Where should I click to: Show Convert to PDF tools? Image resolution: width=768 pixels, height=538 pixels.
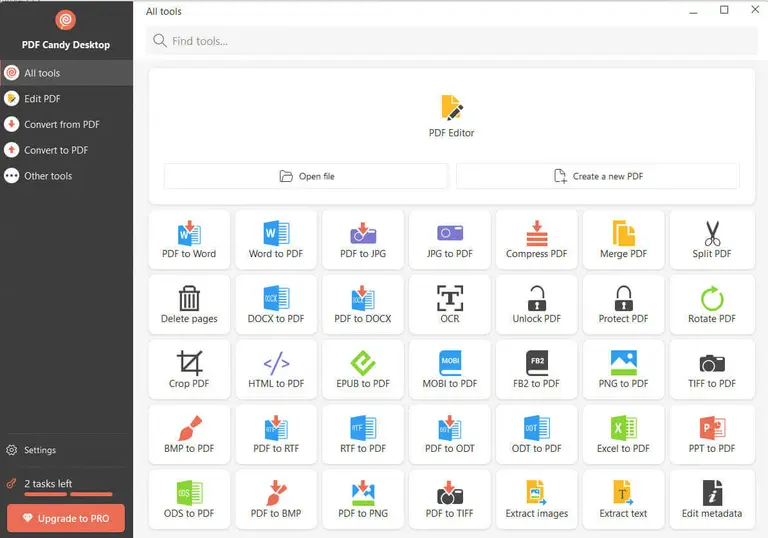pyautogui.click(x=67, y=150)
